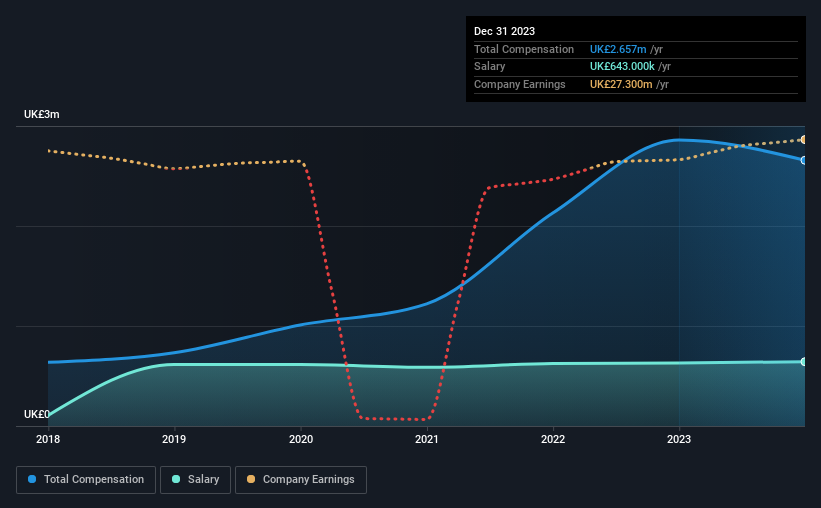Viewport: 821px width, 508px height.
Task: Click the Total Compensation tooltip row label
Action: pyautogui.click(x=524, y=49)
